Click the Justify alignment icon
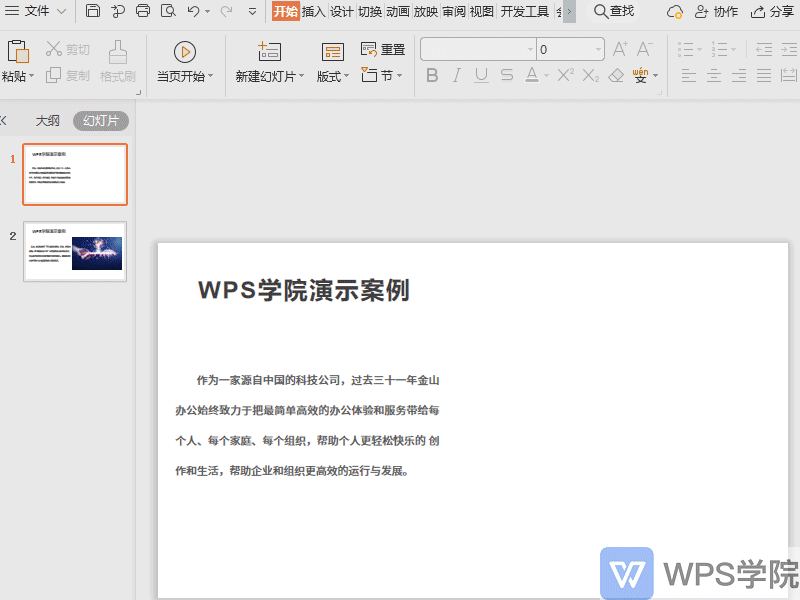 click(x=764, y=76)
